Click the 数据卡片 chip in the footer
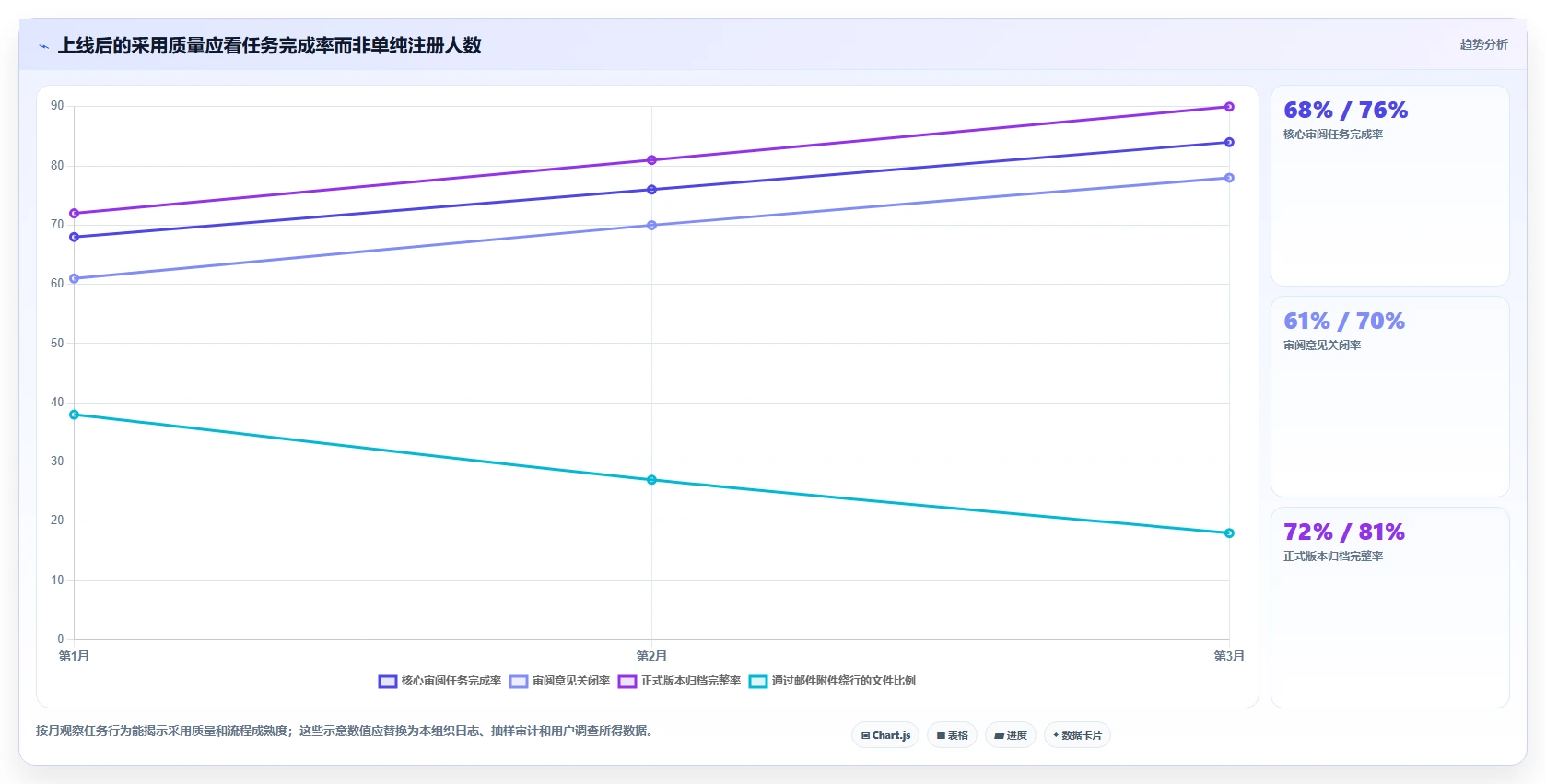 click(1077, 735)
